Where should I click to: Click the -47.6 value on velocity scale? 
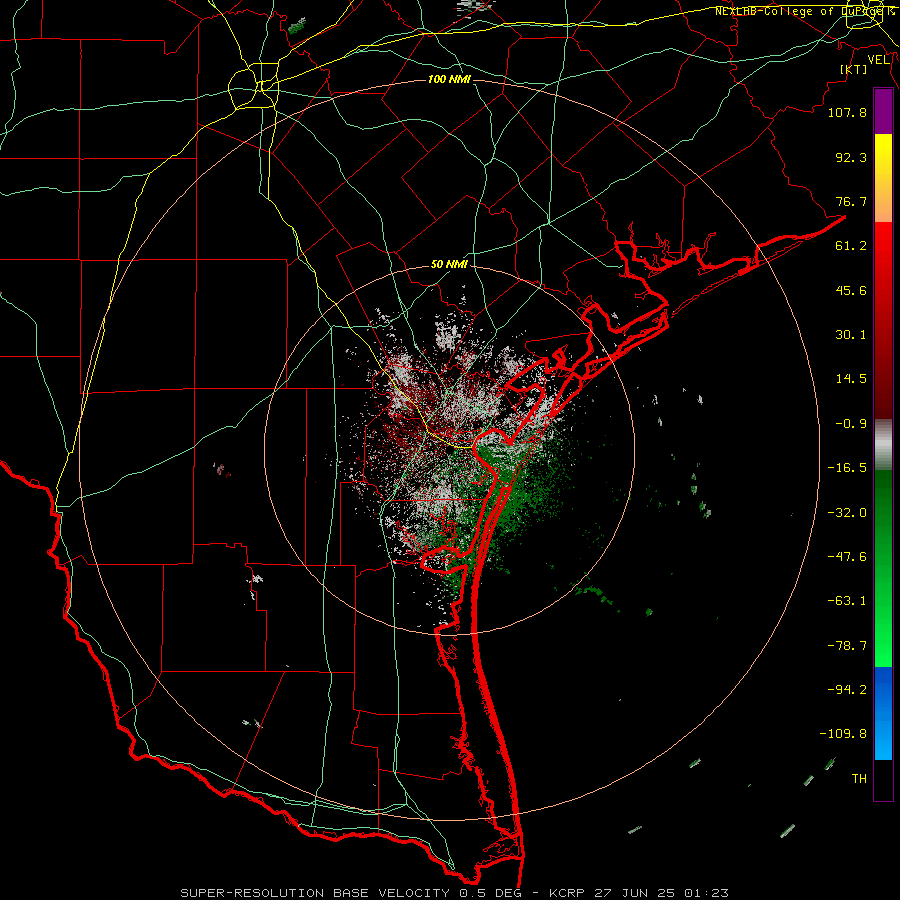click(847, 557)
